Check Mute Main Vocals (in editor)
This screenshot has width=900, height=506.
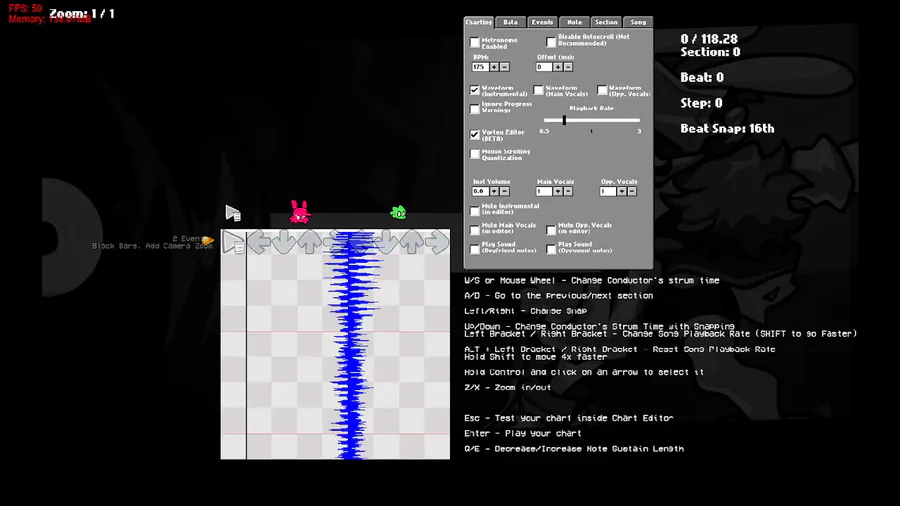tap(475, 230)
